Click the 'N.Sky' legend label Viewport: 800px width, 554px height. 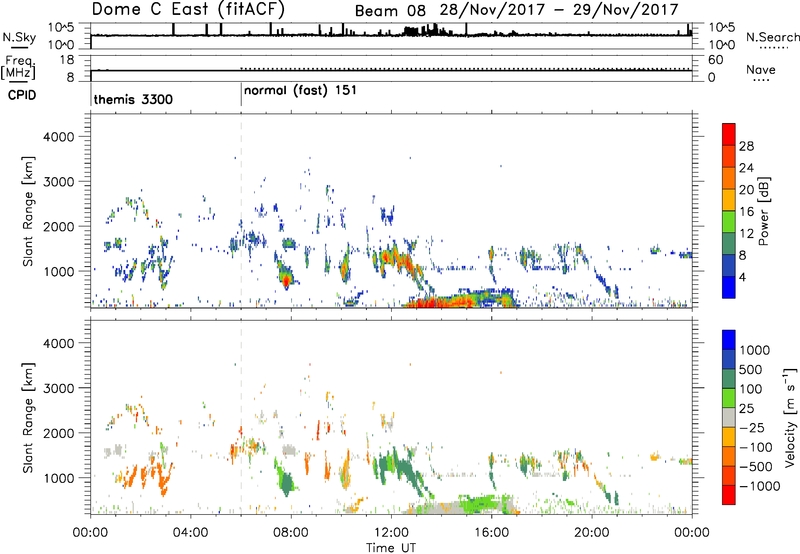[19, 37]
